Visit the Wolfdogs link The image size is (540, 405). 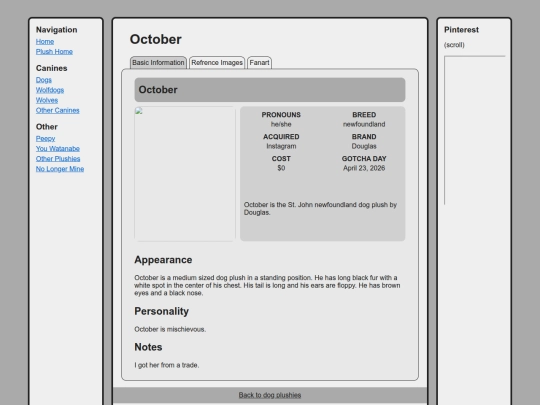pyautogui.click(x=50, y=90)
